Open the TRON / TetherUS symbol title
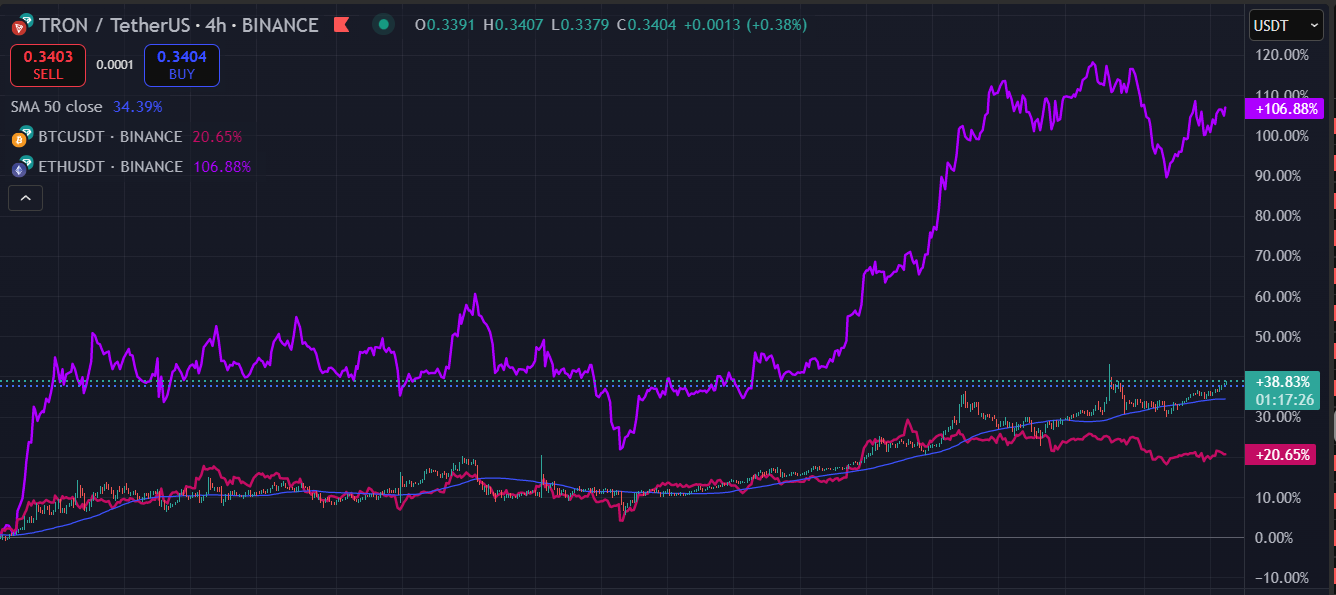The height and width of the screenshot is (595, 1336). coord(179,25)
